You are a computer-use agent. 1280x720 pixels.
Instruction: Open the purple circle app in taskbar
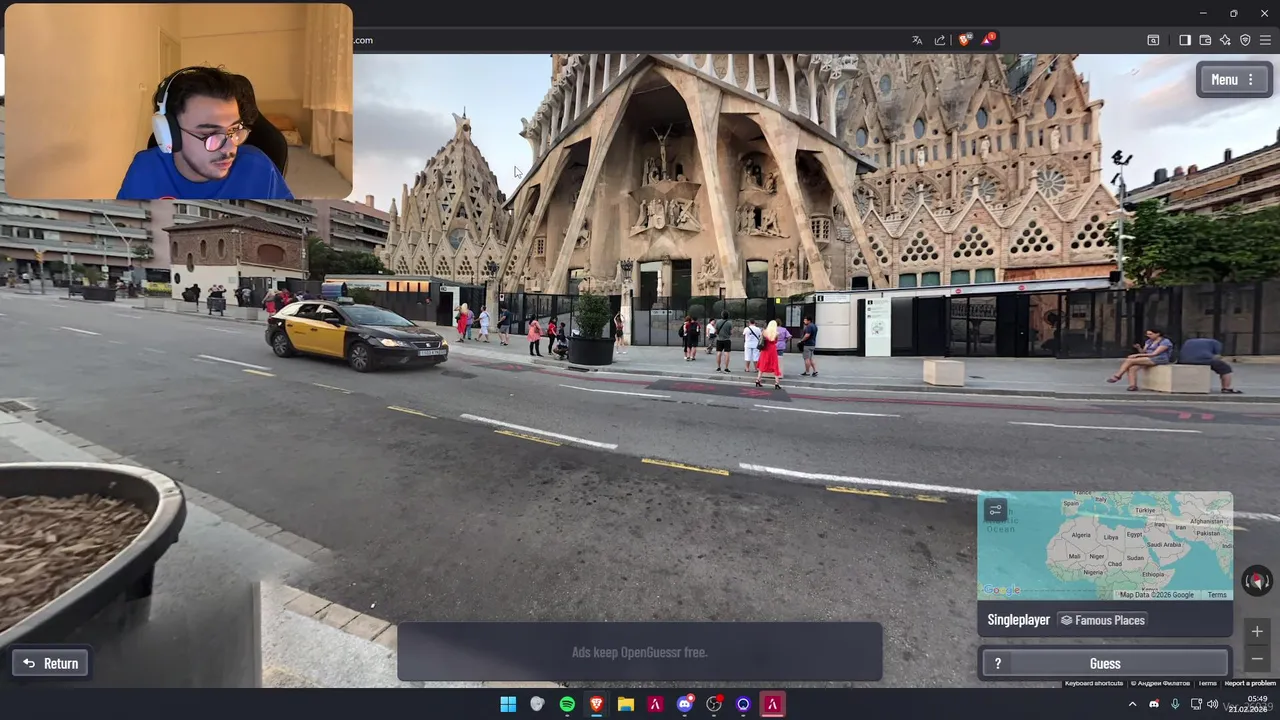(743, 704)
